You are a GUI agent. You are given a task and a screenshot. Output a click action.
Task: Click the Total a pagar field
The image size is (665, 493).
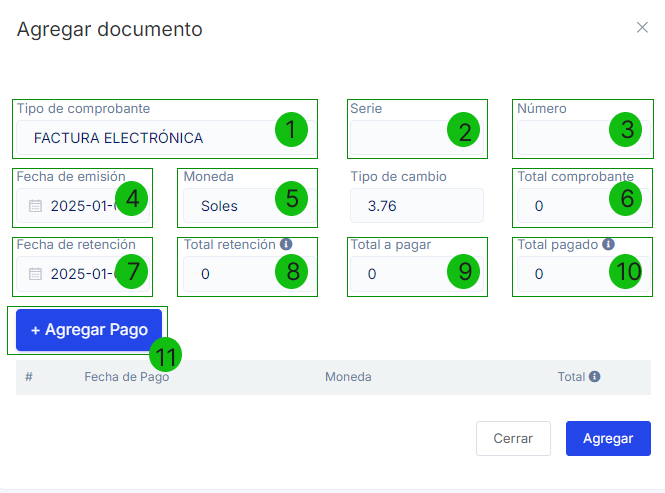[x=400, y=274]
